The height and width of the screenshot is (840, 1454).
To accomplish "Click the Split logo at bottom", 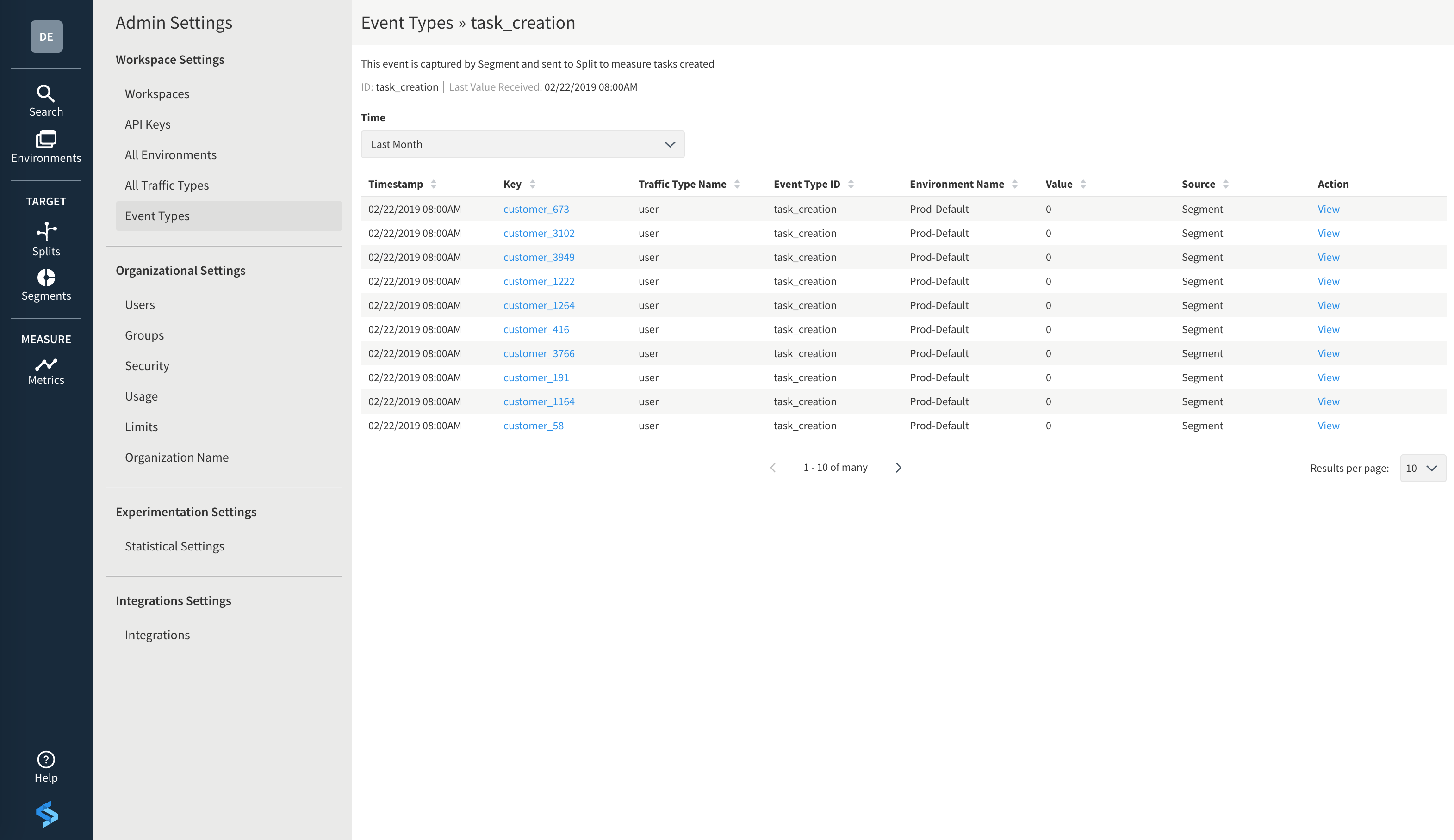I will pyautogui.click(x=47, y=814).
